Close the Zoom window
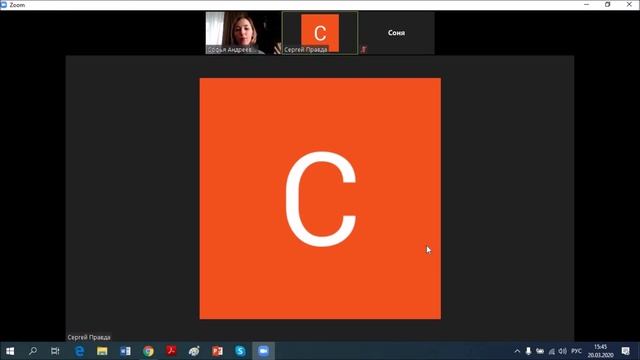This screenshot has width=640, height=360. point(629,4)
